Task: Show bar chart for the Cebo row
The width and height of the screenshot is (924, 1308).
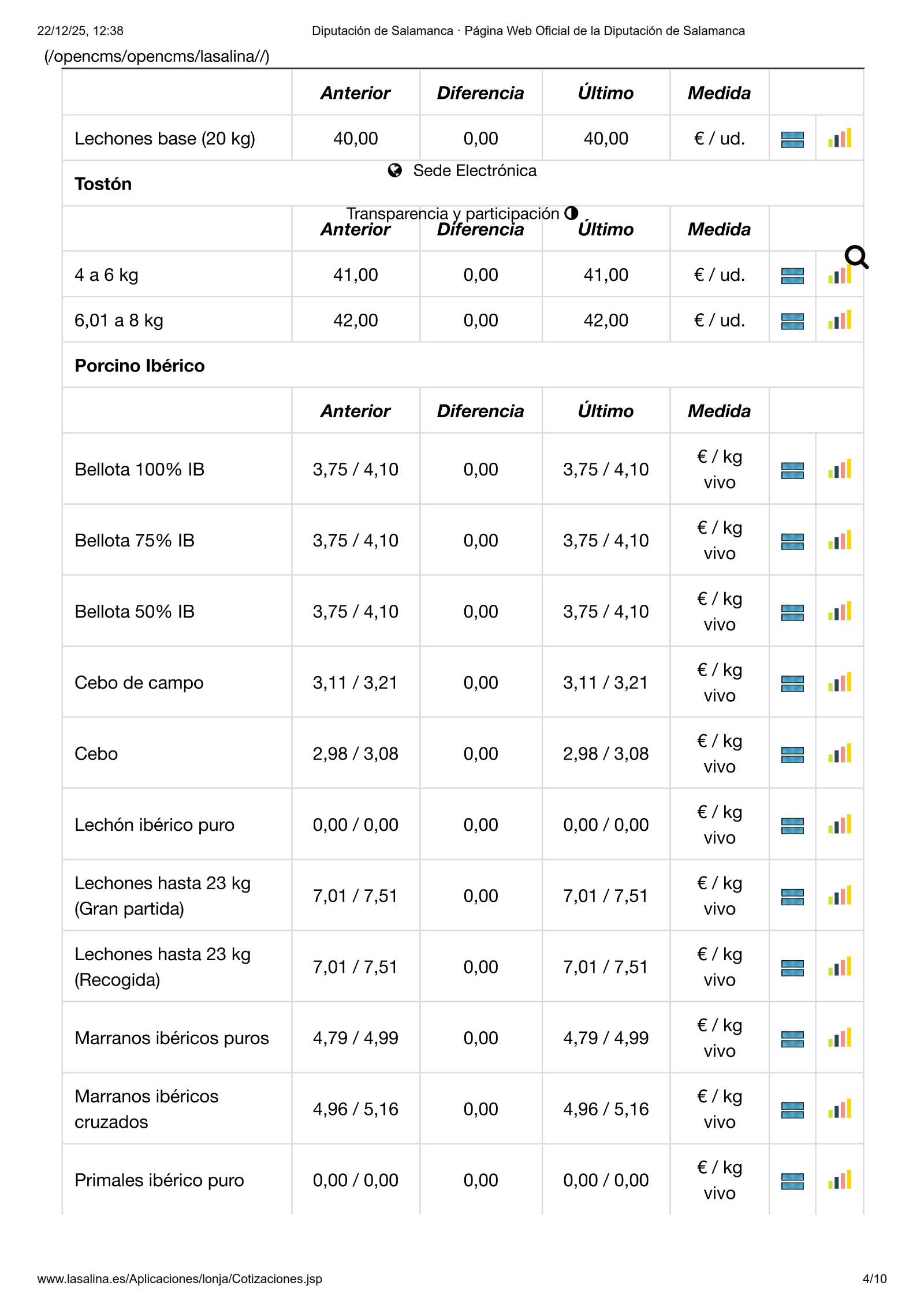Action: (840, 754)
